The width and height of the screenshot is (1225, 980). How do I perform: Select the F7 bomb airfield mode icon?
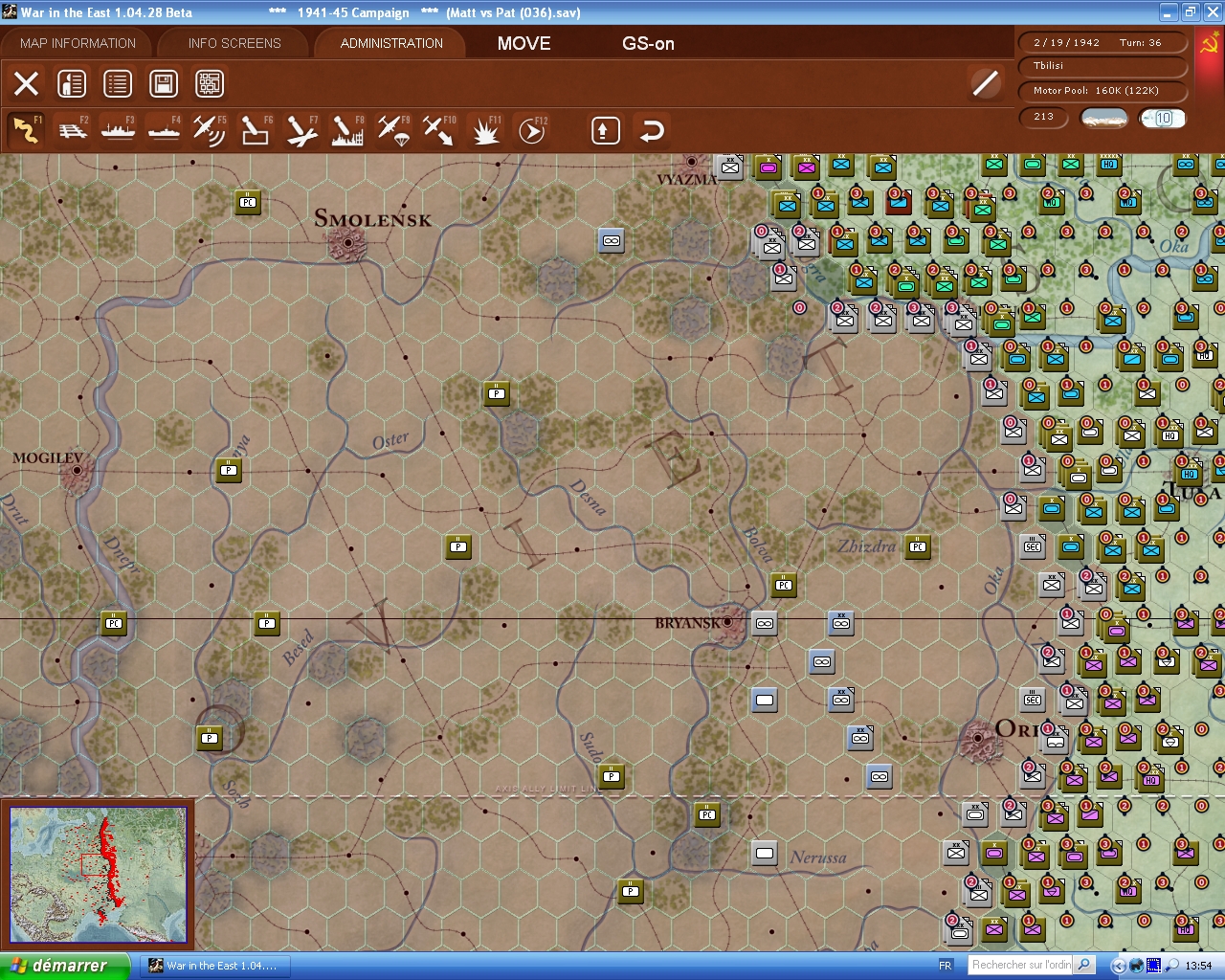coord(301,130)
